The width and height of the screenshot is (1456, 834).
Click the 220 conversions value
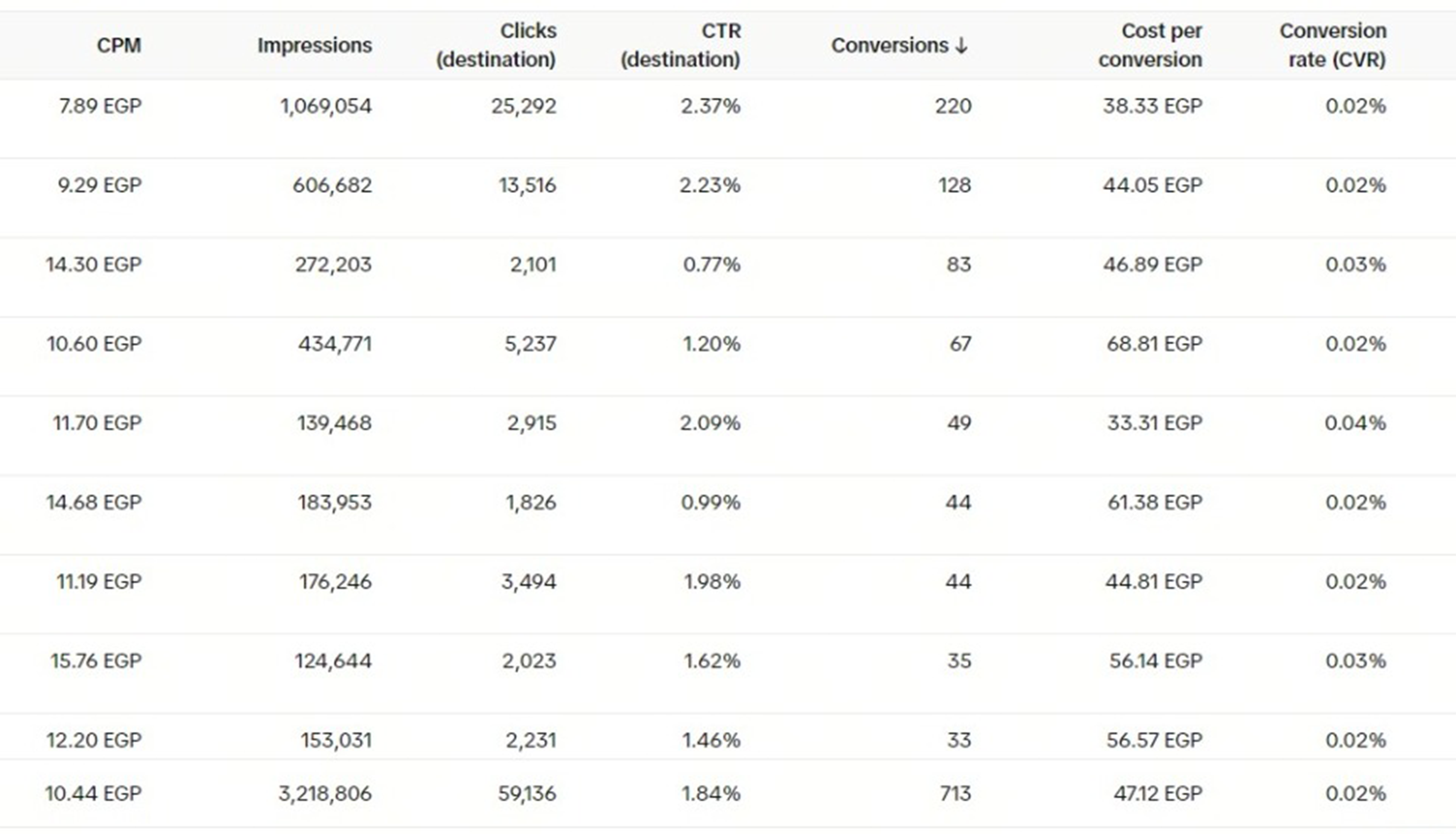[953, 106]
